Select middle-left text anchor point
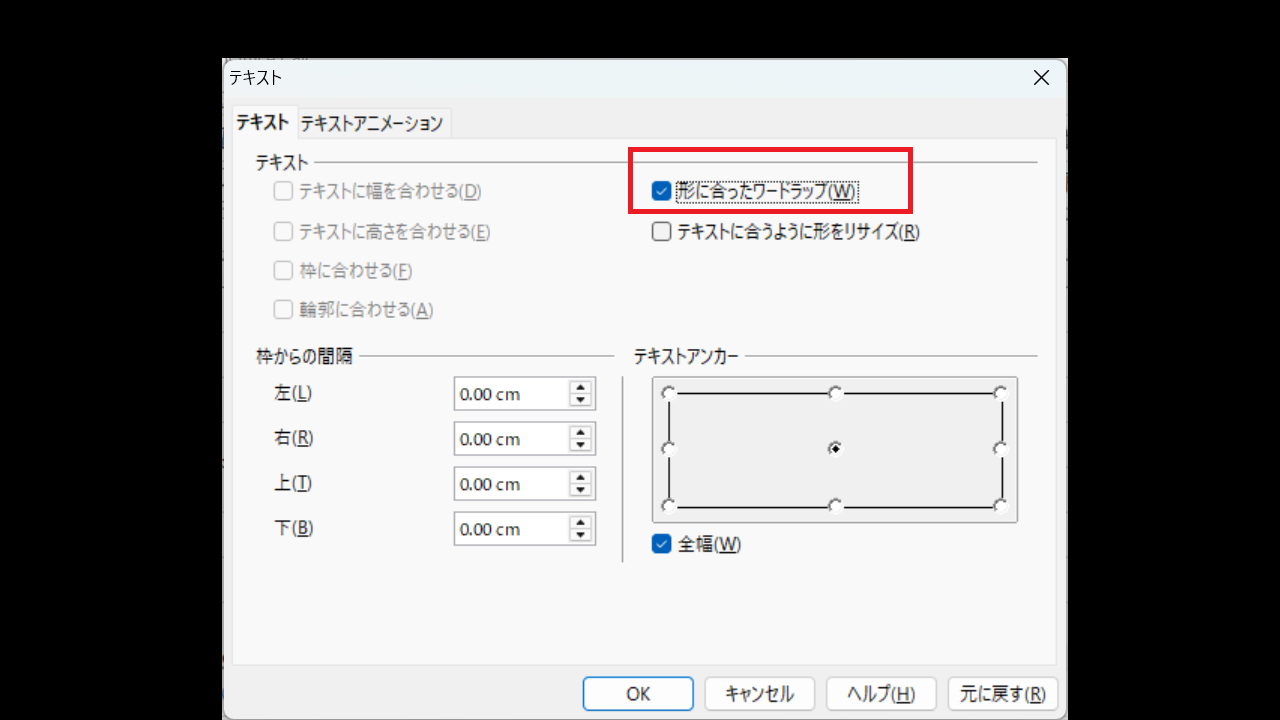This screenshot has width=1280, height=720. pos(669,449)
